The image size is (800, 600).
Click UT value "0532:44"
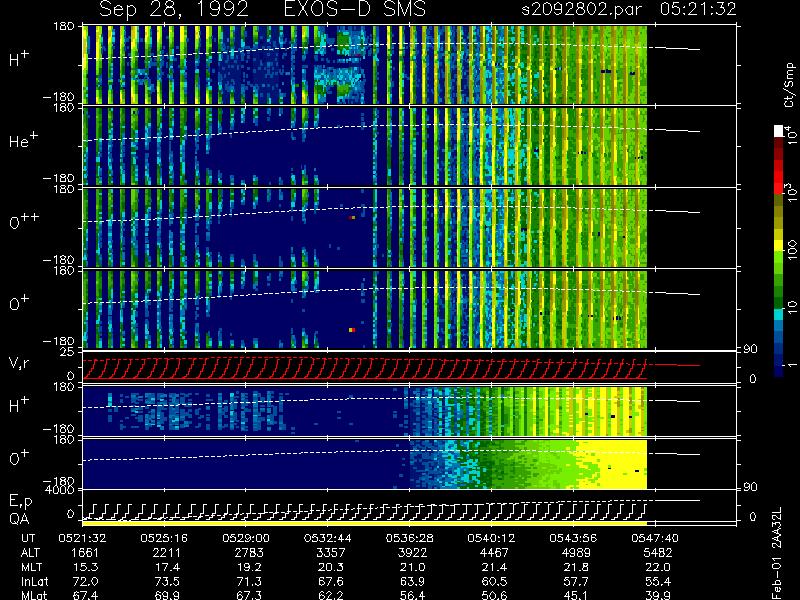tap(328, 538)
